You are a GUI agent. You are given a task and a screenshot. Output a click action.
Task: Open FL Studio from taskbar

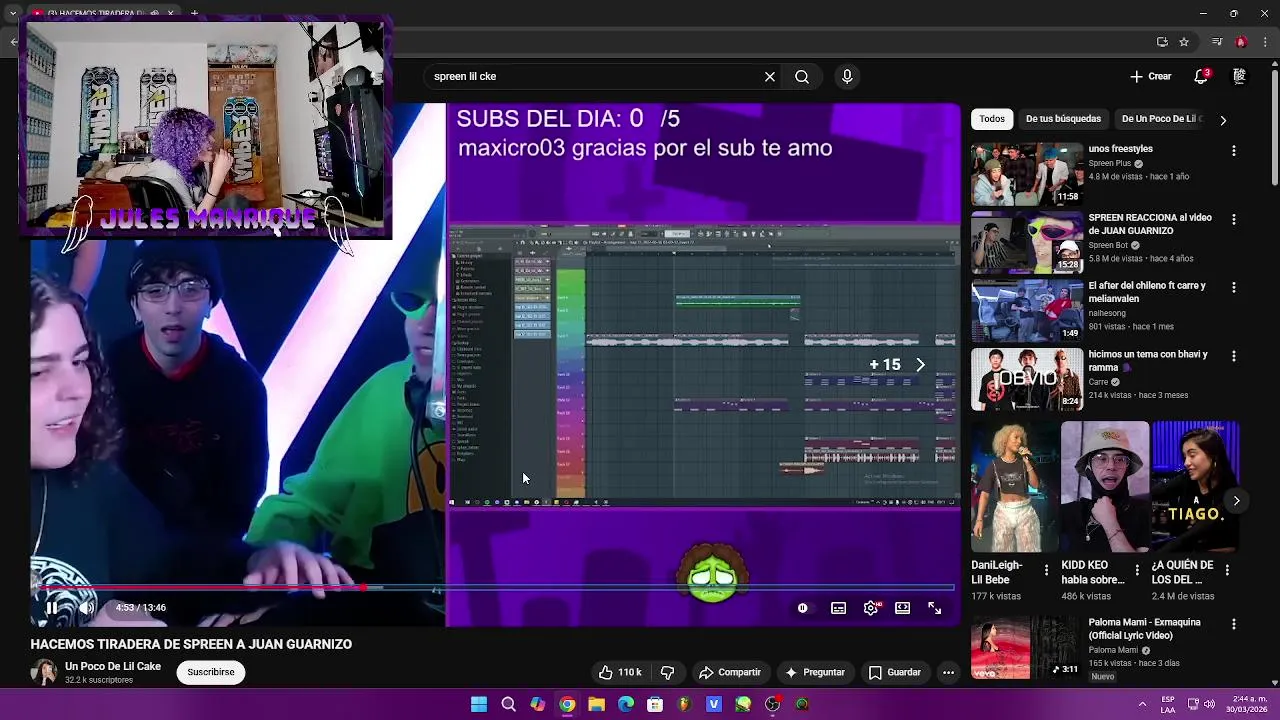[x=684, y=704]
